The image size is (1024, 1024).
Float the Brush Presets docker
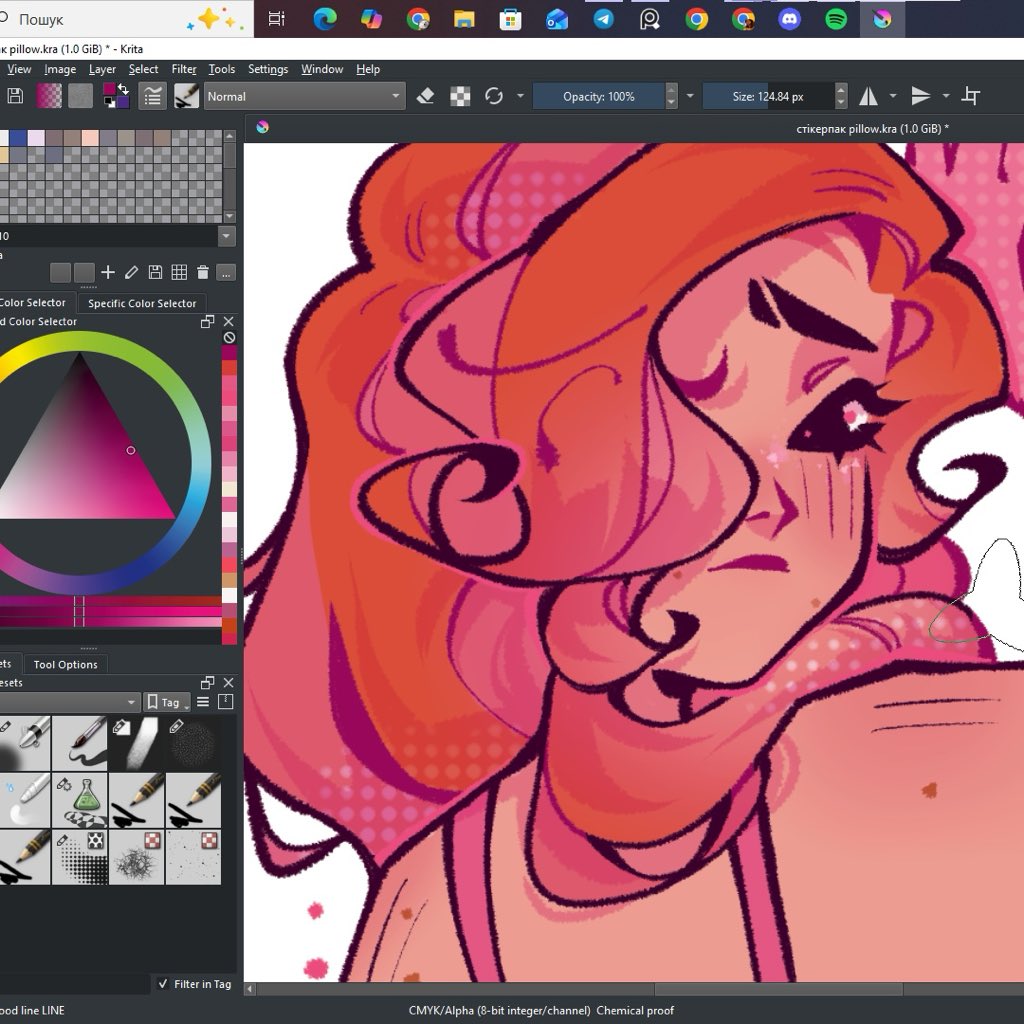pos(208,682)
